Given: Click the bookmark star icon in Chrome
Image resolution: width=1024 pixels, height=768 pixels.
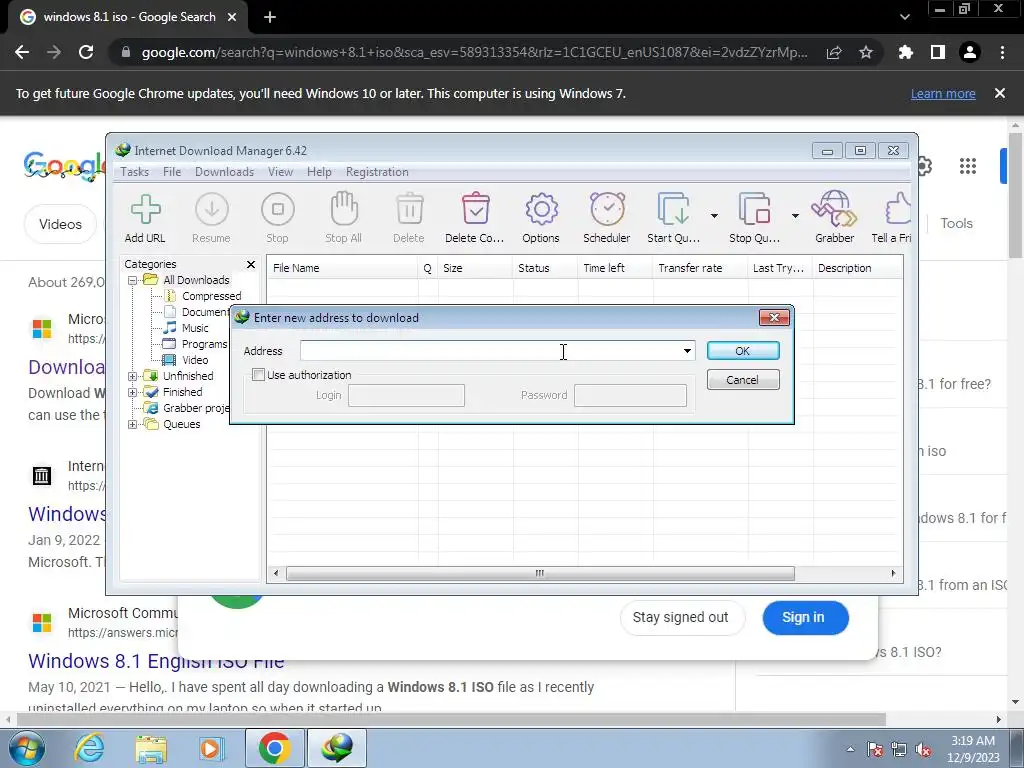Looking at the screenshot, I should click(x=866, y=52).
